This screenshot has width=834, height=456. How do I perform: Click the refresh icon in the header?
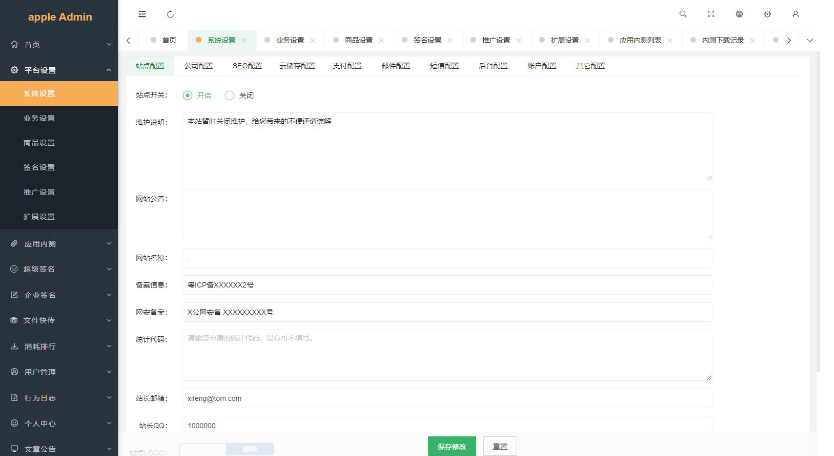(170, 15)
